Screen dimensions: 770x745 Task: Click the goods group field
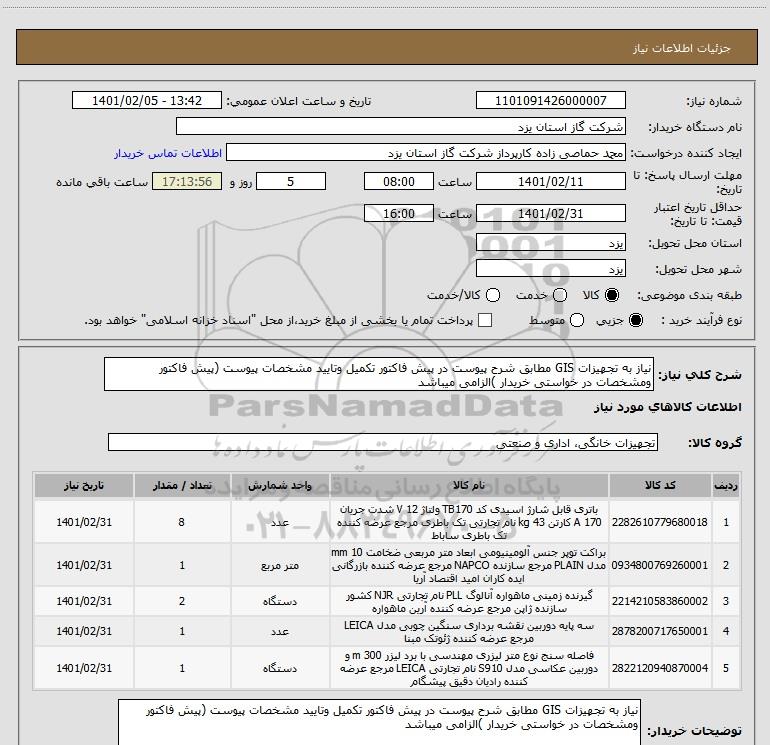[383, 442]
